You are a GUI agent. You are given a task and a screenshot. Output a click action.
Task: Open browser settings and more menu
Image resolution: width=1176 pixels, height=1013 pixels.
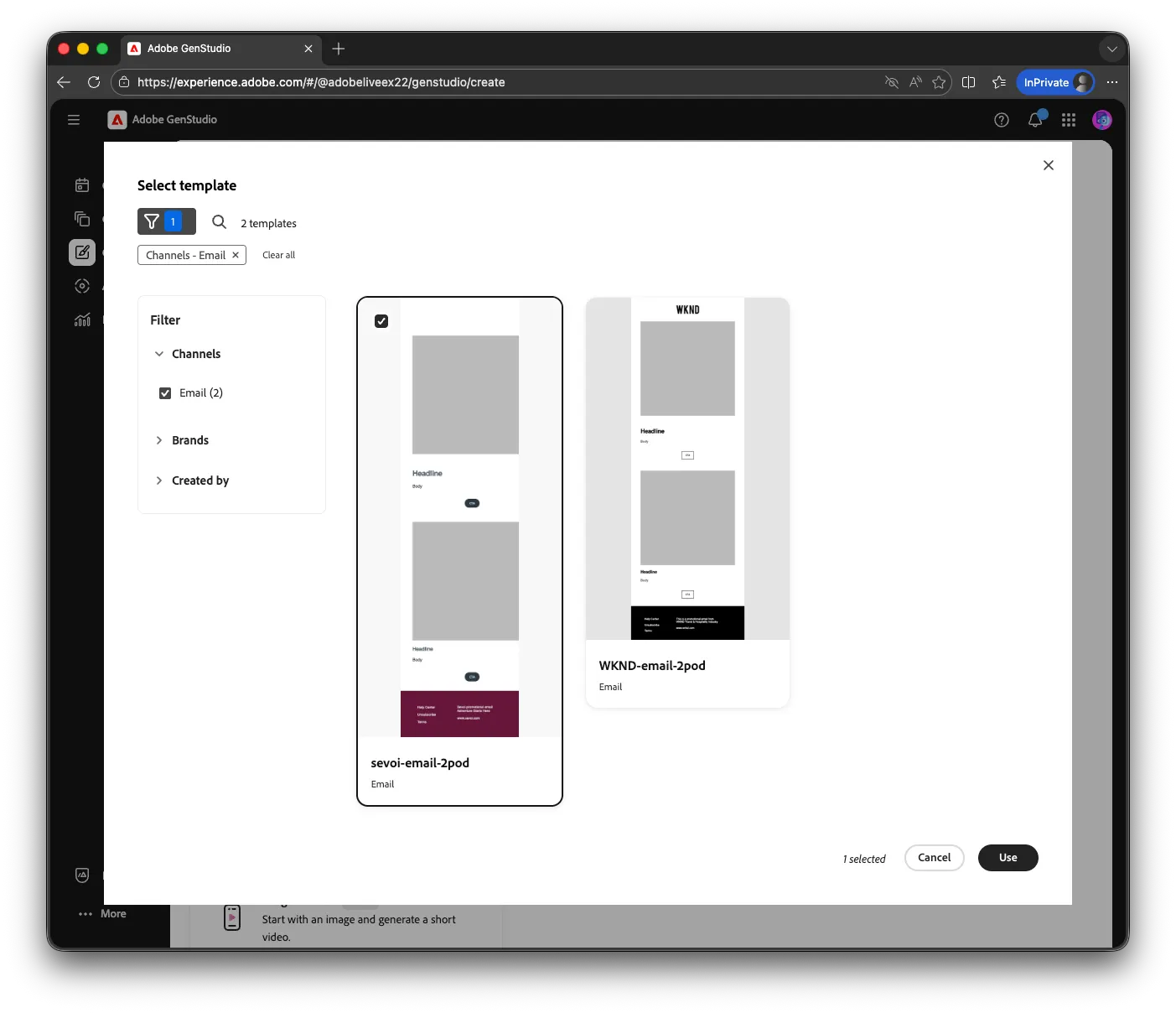pyautogui.click(x=1112, y=82)
